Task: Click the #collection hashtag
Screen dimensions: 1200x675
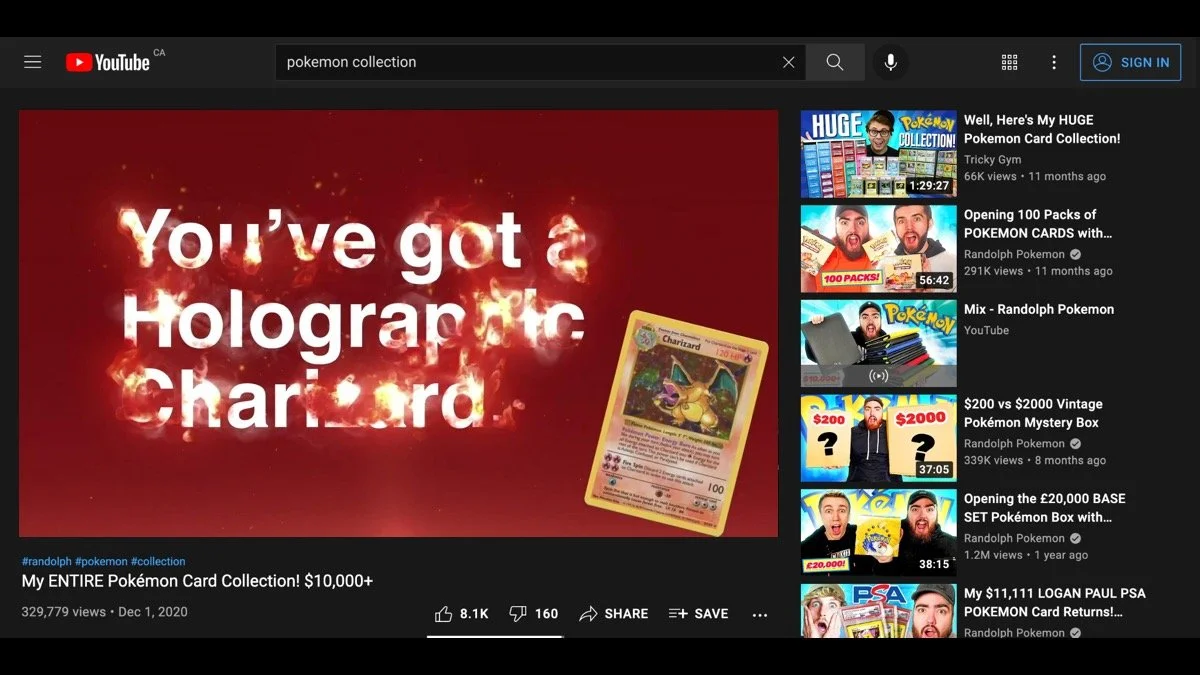Action: pyautogui.click(x=158, y=562)
